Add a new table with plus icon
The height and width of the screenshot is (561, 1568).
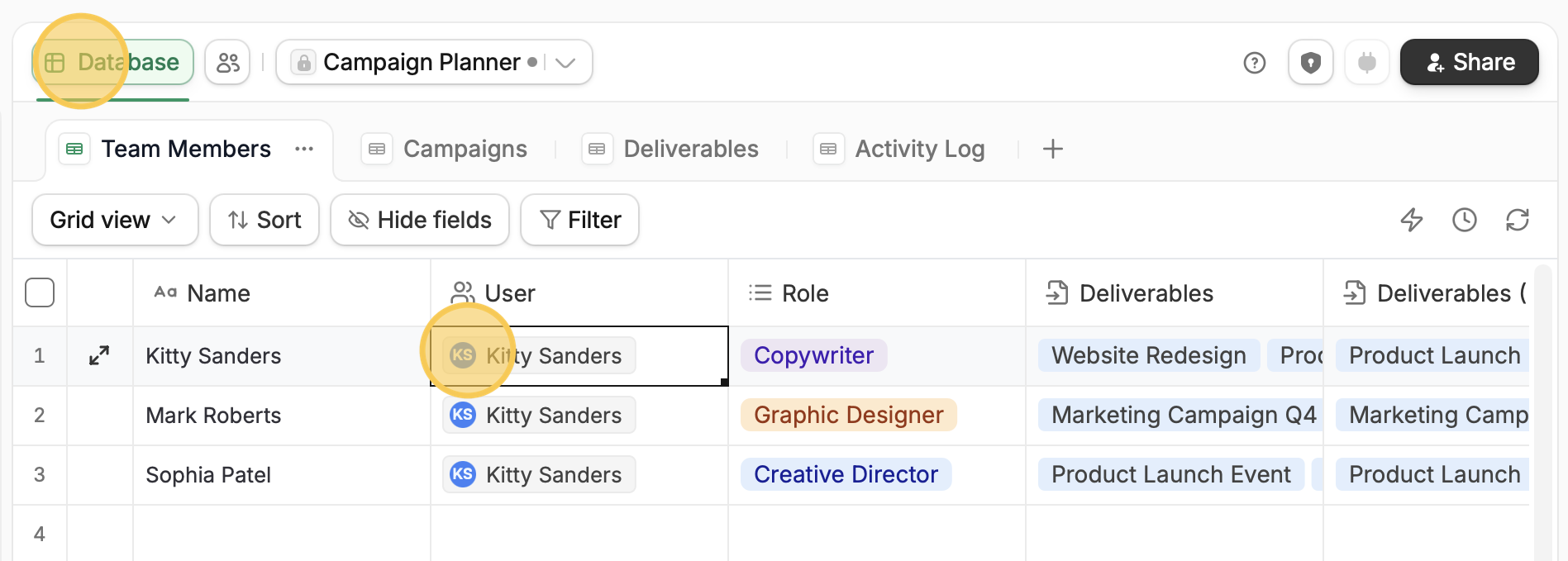[1053, 149]
